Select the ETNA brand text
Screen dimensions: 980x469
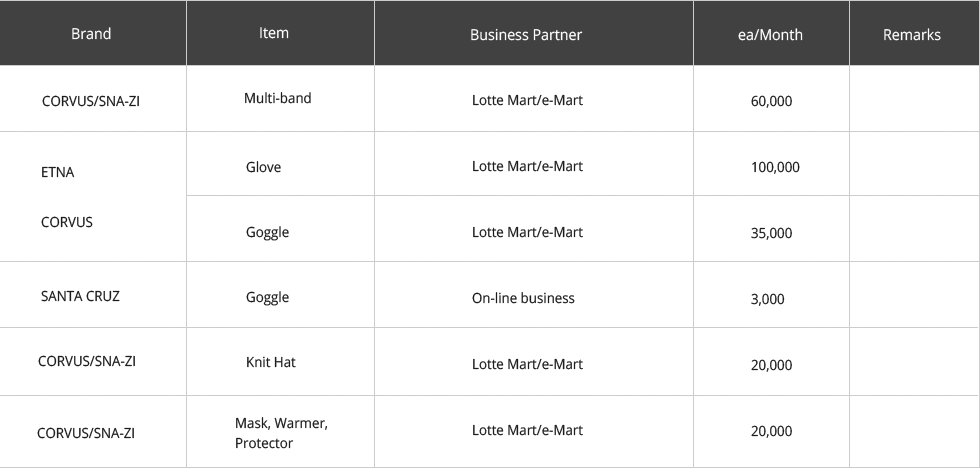click(x=58, y=172)
